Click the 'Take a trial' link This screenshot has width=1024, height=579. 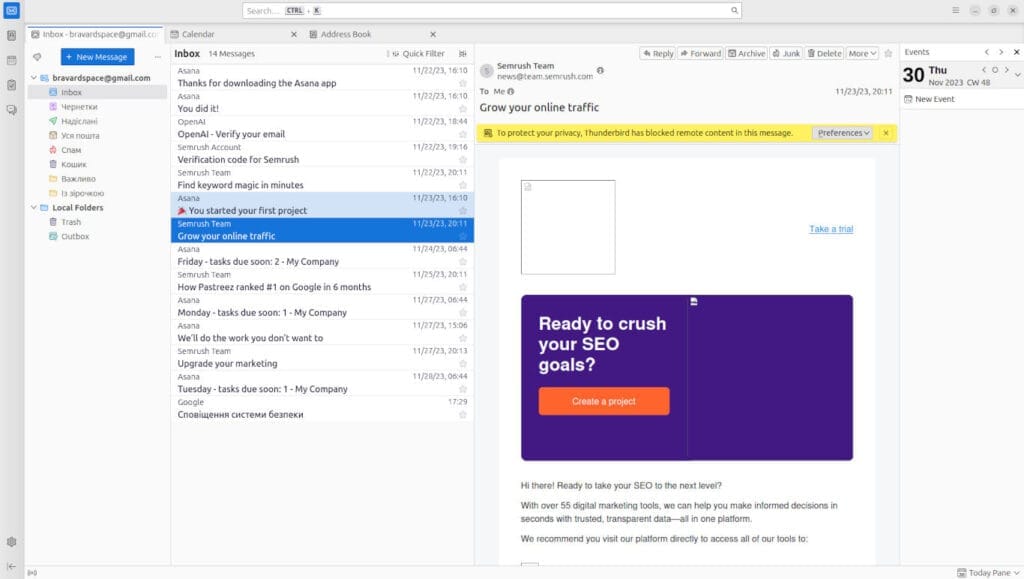pyautogui.click(x=830, y=229)
